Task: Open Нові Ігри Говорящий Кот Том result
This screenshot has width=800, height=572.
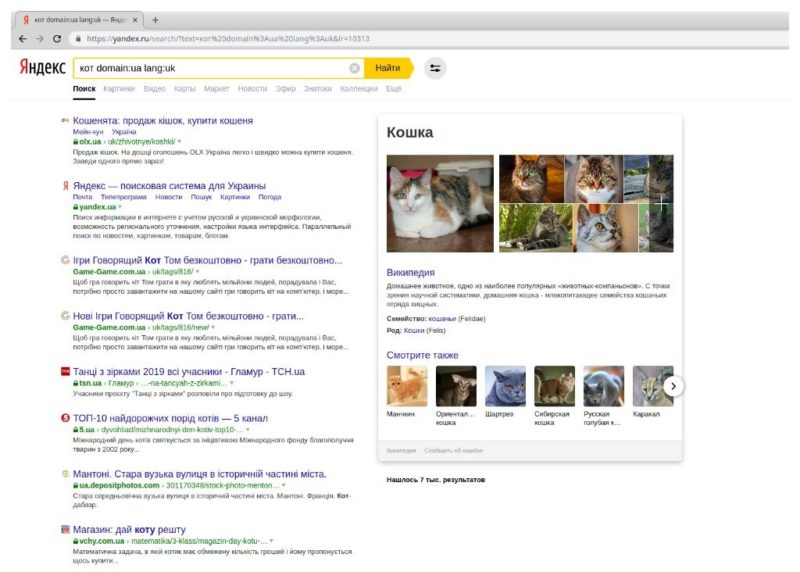Action: [x=188, y=316]
